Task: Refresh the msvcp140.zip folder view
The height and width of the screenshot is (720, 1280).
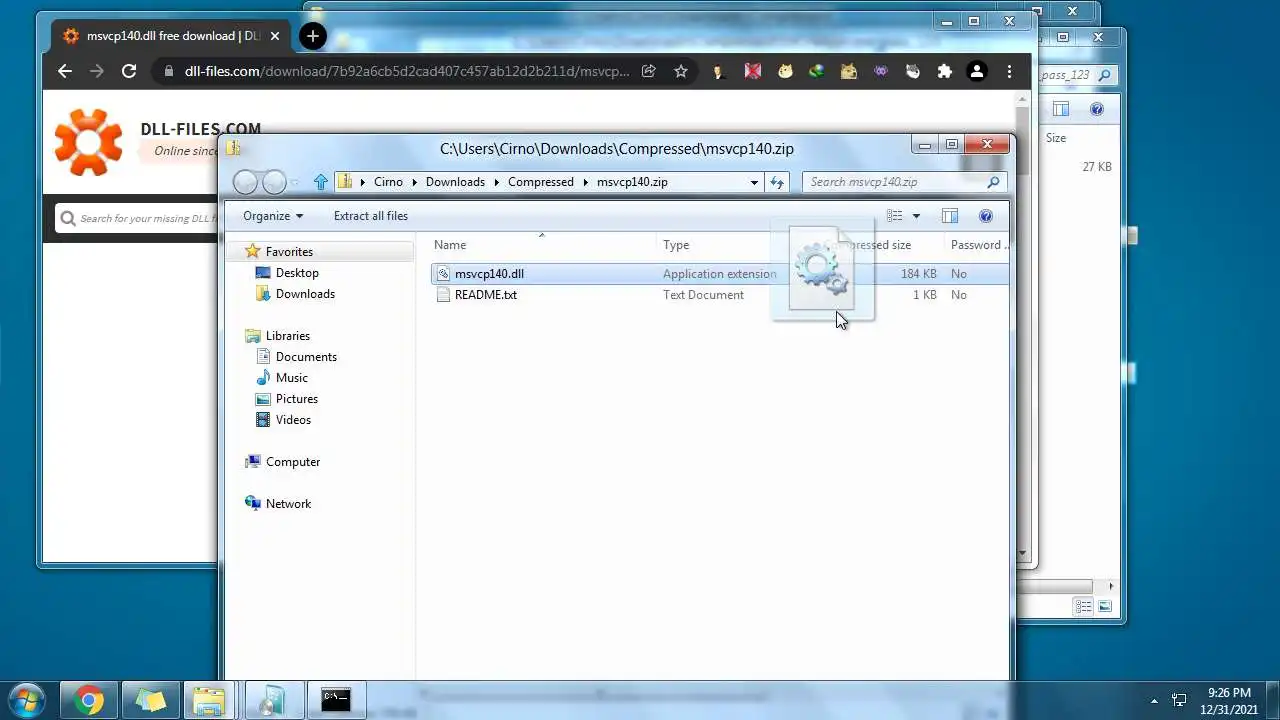Action: pos(778,182)
